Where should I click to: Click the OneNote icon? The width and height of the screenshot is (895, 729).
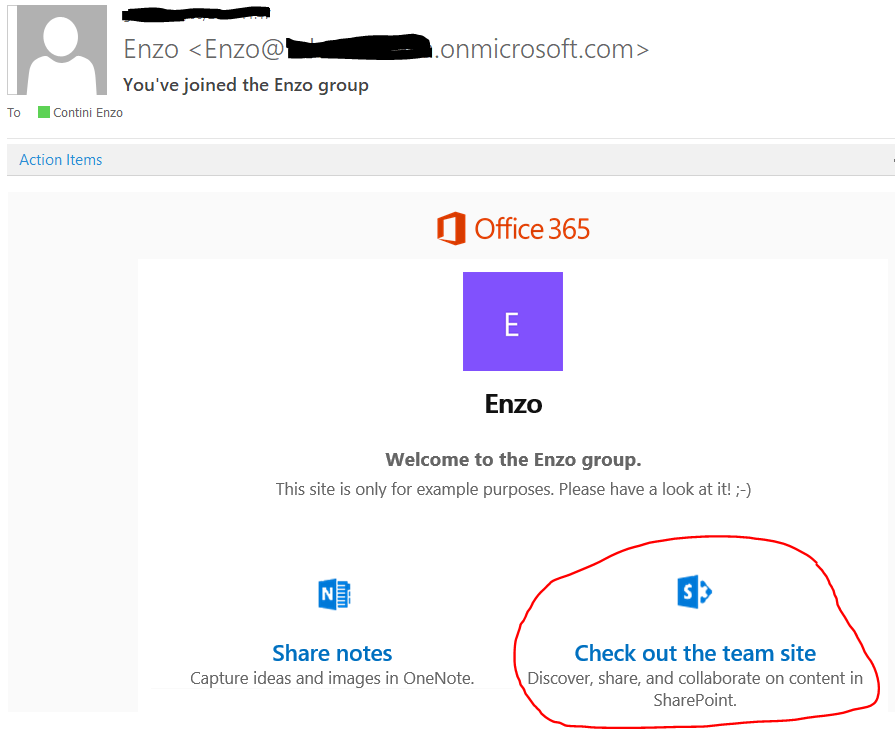point(333,595)
